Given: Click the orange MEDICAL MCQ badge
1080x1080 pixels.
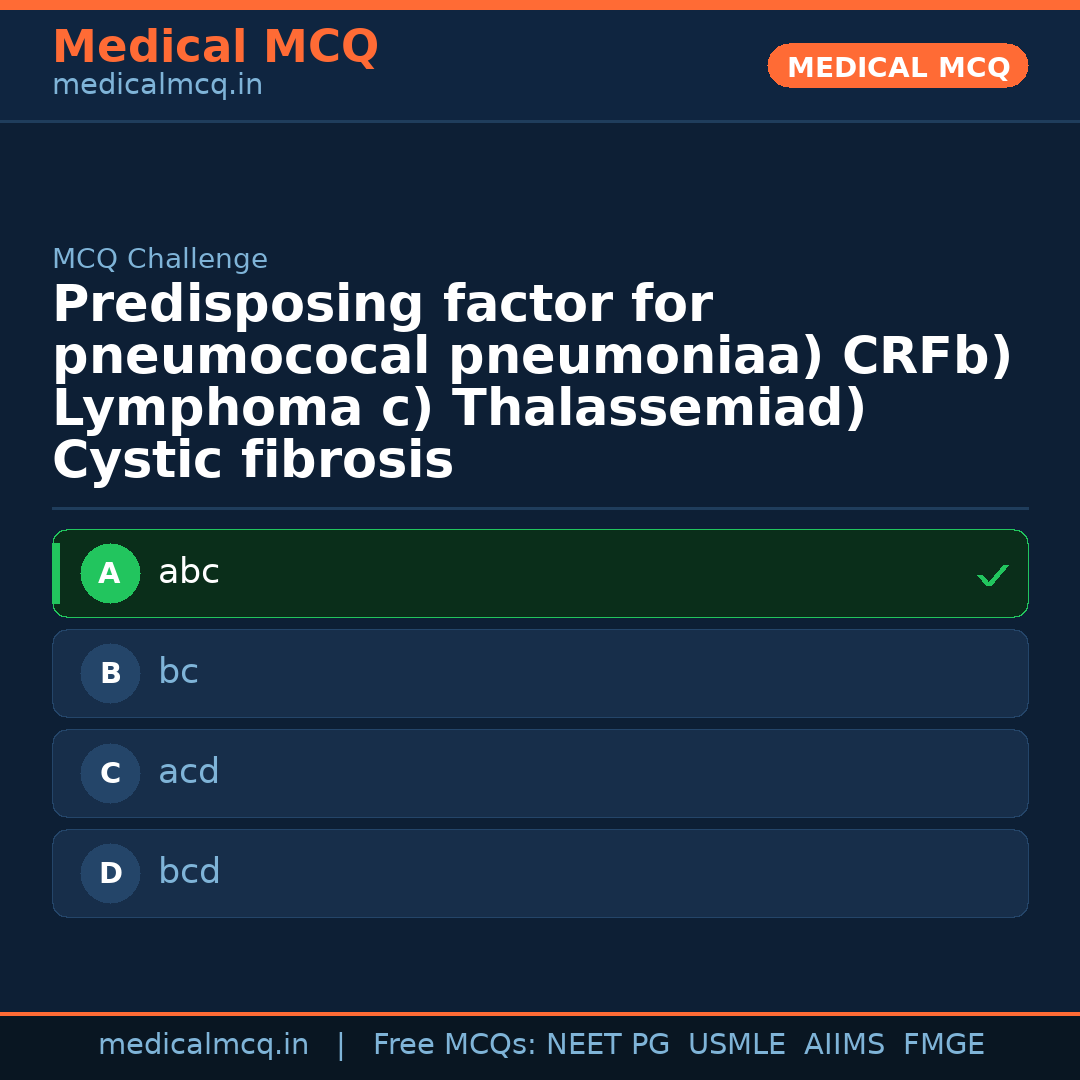Looking at the screenshot, I should [x=898, y=67].
